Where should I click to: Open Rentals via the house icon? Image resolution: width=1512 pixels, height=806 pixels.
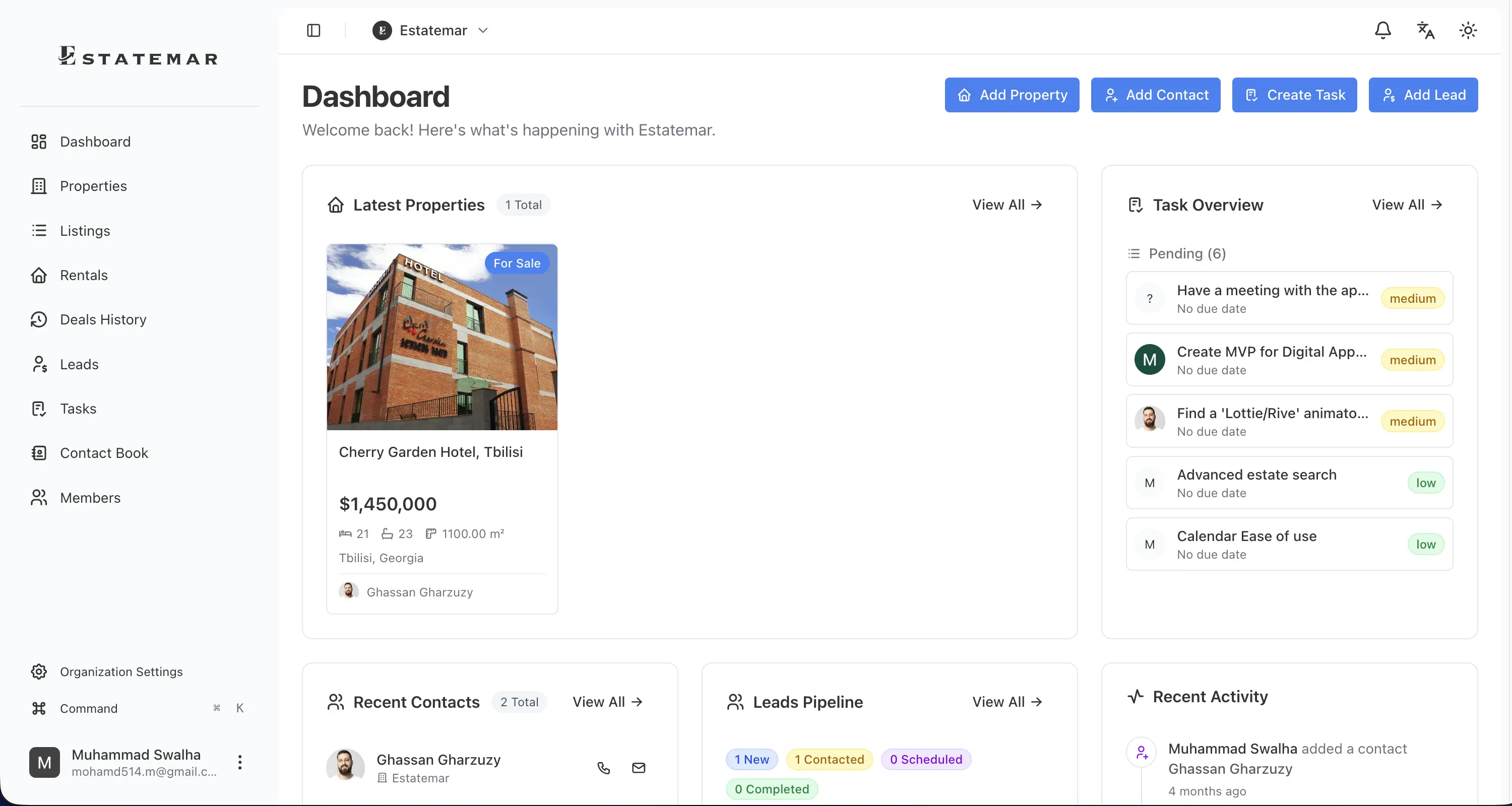[84, 275]
